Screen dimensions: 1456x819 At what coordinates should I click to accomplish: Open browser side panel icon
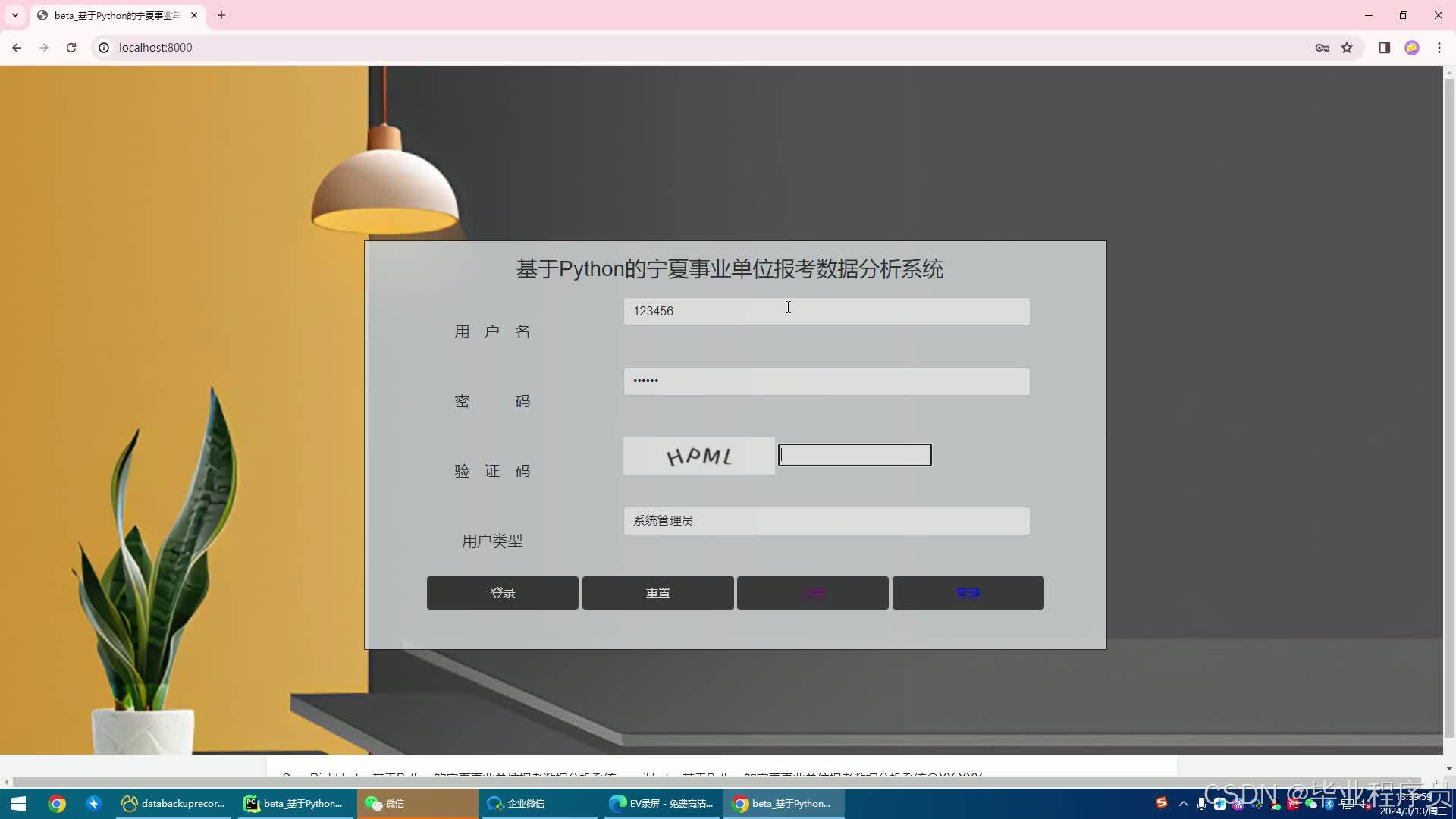click(1384, 47)
